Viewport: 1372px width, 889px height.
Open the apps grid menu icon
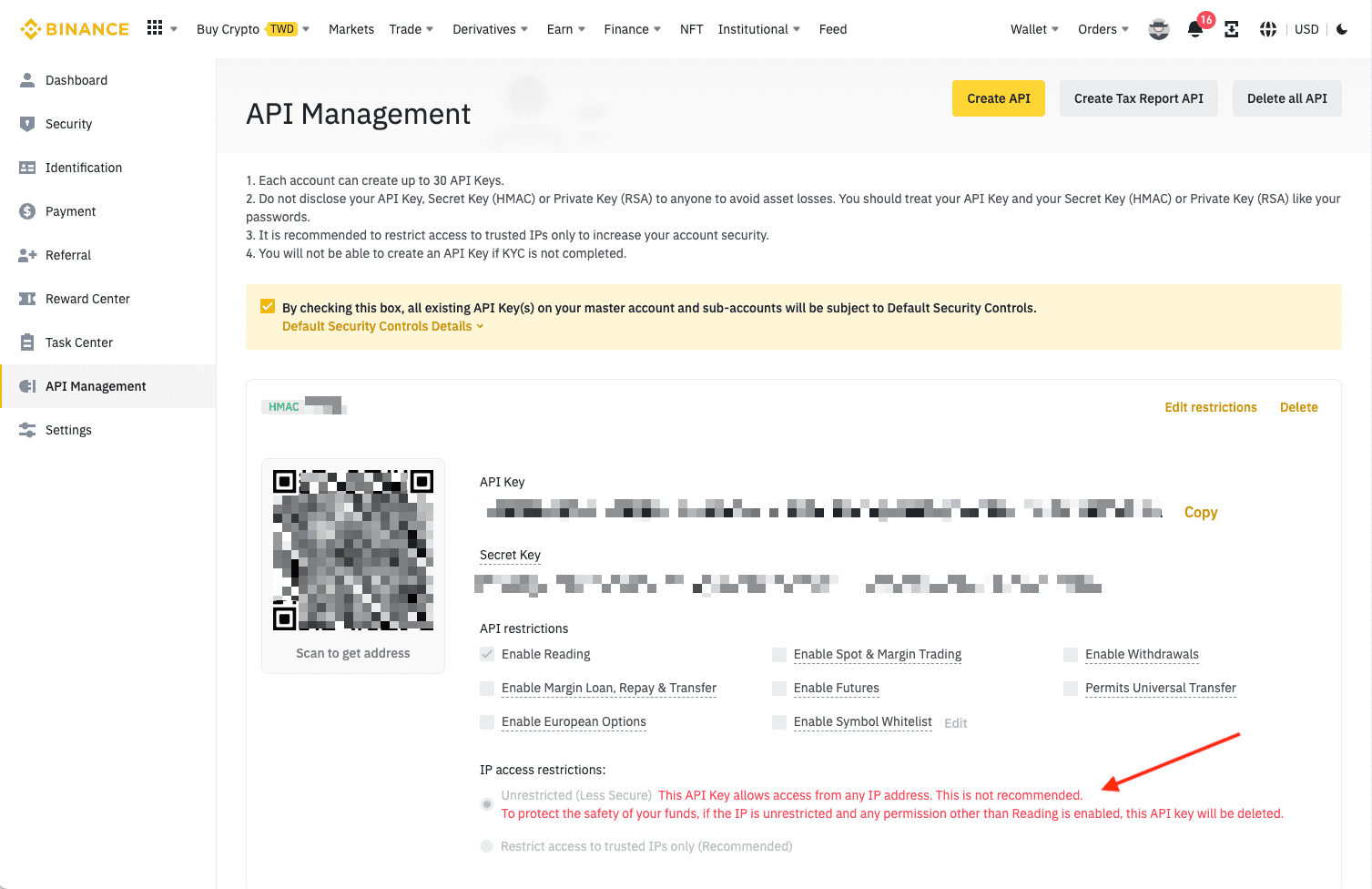pyautogui.click(x=155, y=28)
